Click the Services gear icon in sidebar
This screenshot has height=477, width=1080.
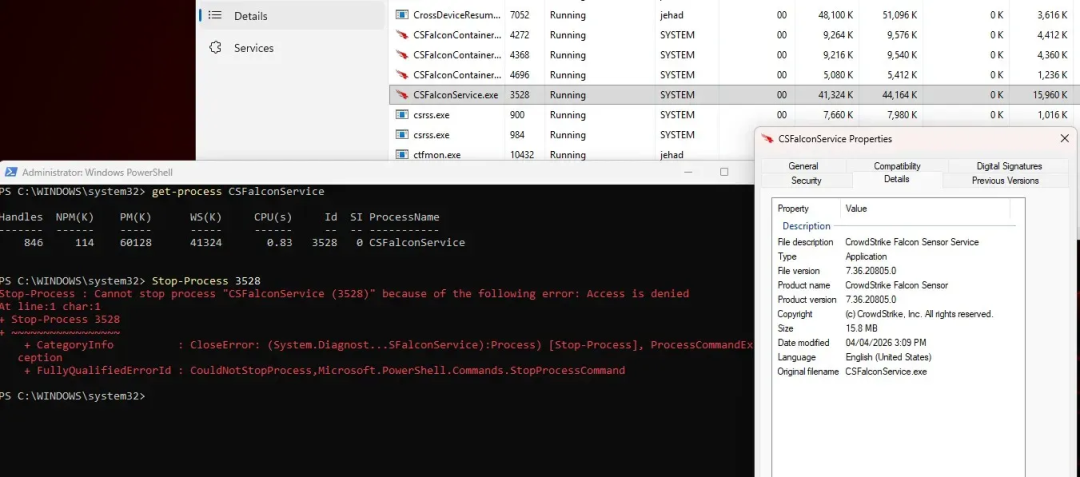pos(215,47)
